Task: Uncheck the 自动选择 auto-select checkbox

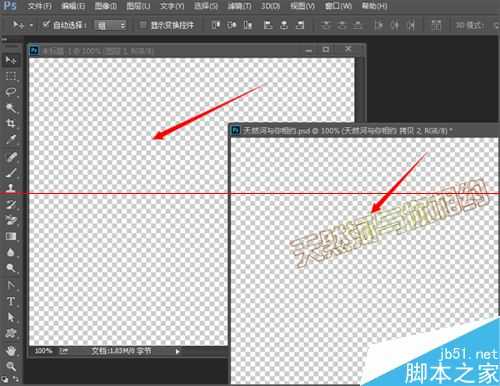Action: click(x=45, y=25)
